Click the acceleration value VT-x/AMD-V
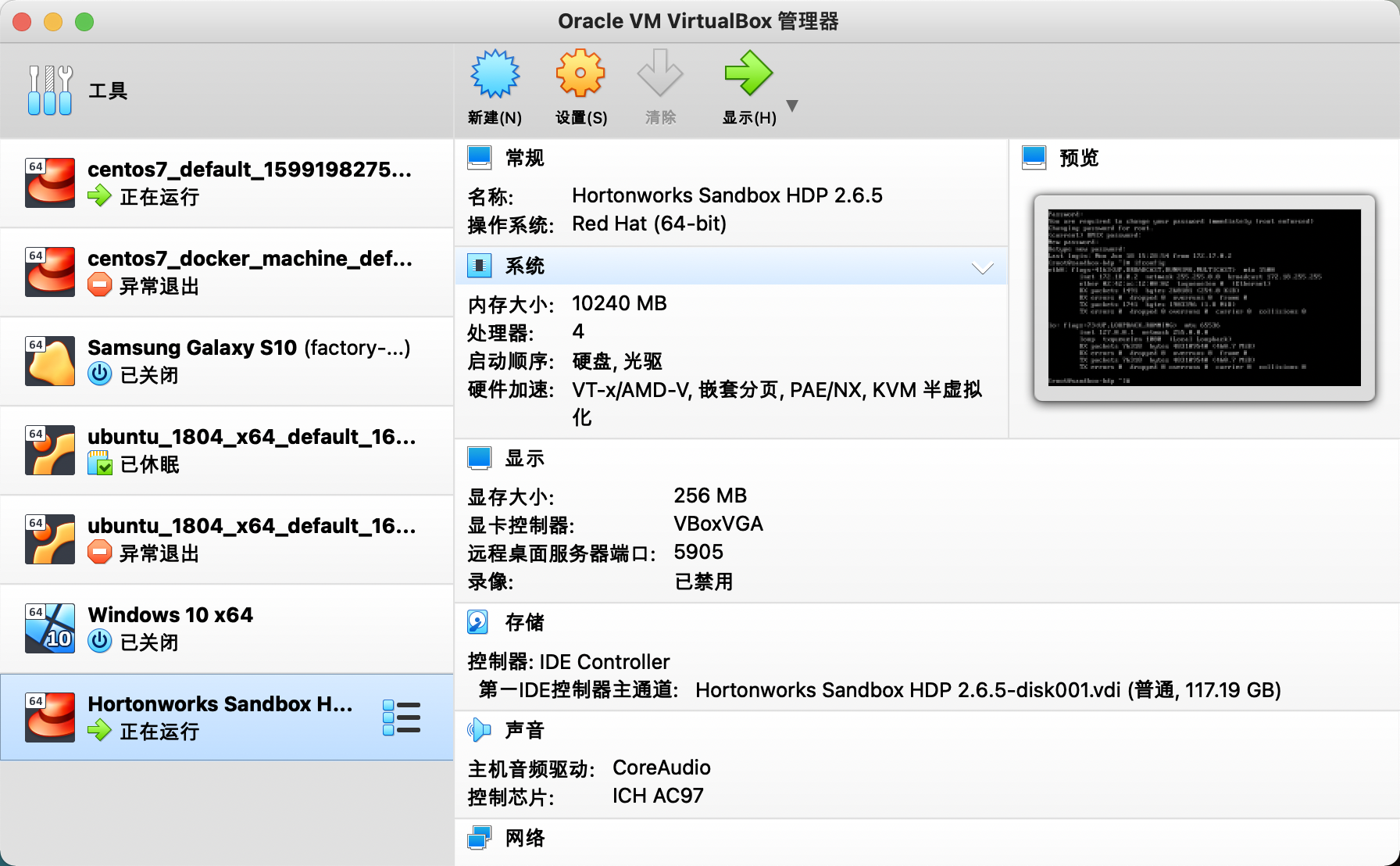 (631, 389)
